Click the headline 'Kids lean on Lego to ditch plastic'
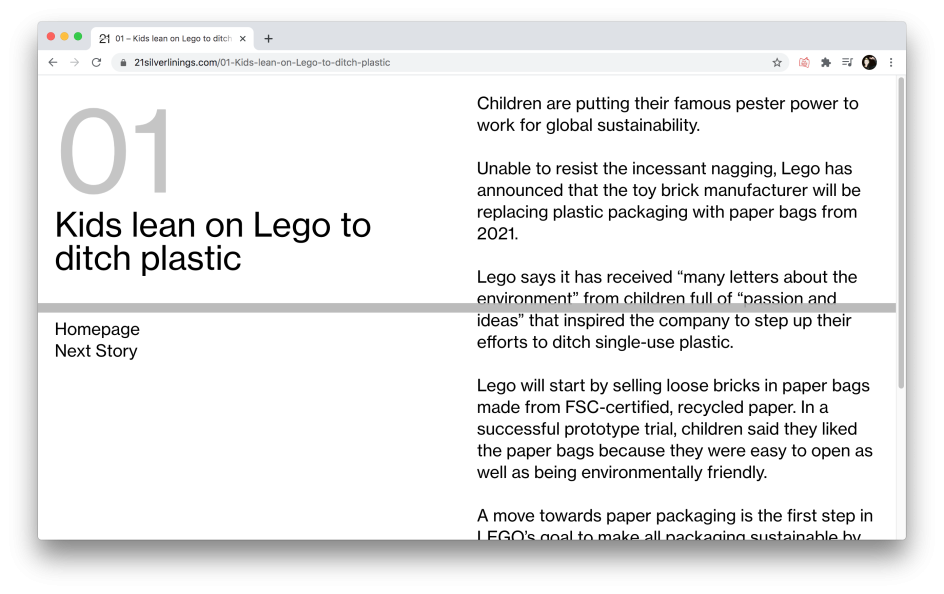This screenshot has height=594, width=944. (212, 241)
